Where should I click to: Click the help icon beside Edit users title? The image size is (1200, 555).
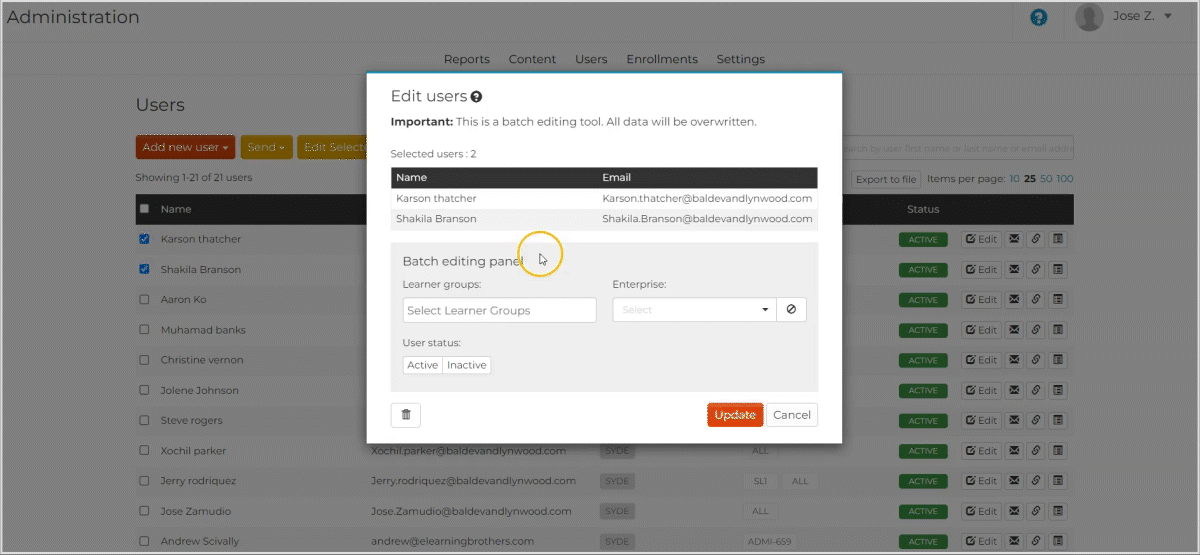[x=477, y=97]
